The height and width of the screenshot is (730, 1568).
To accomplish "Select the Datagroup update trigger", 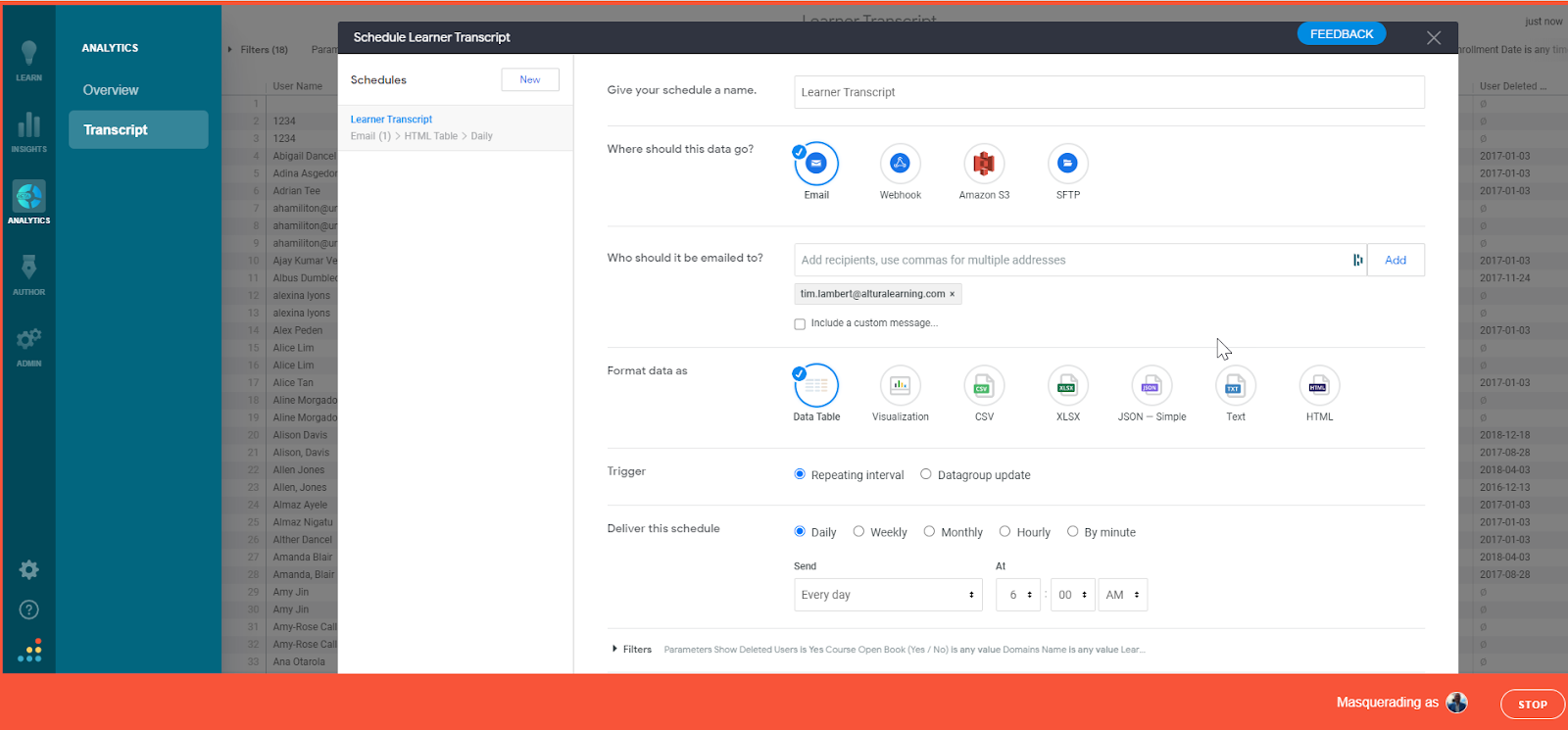I will point(925,474).
